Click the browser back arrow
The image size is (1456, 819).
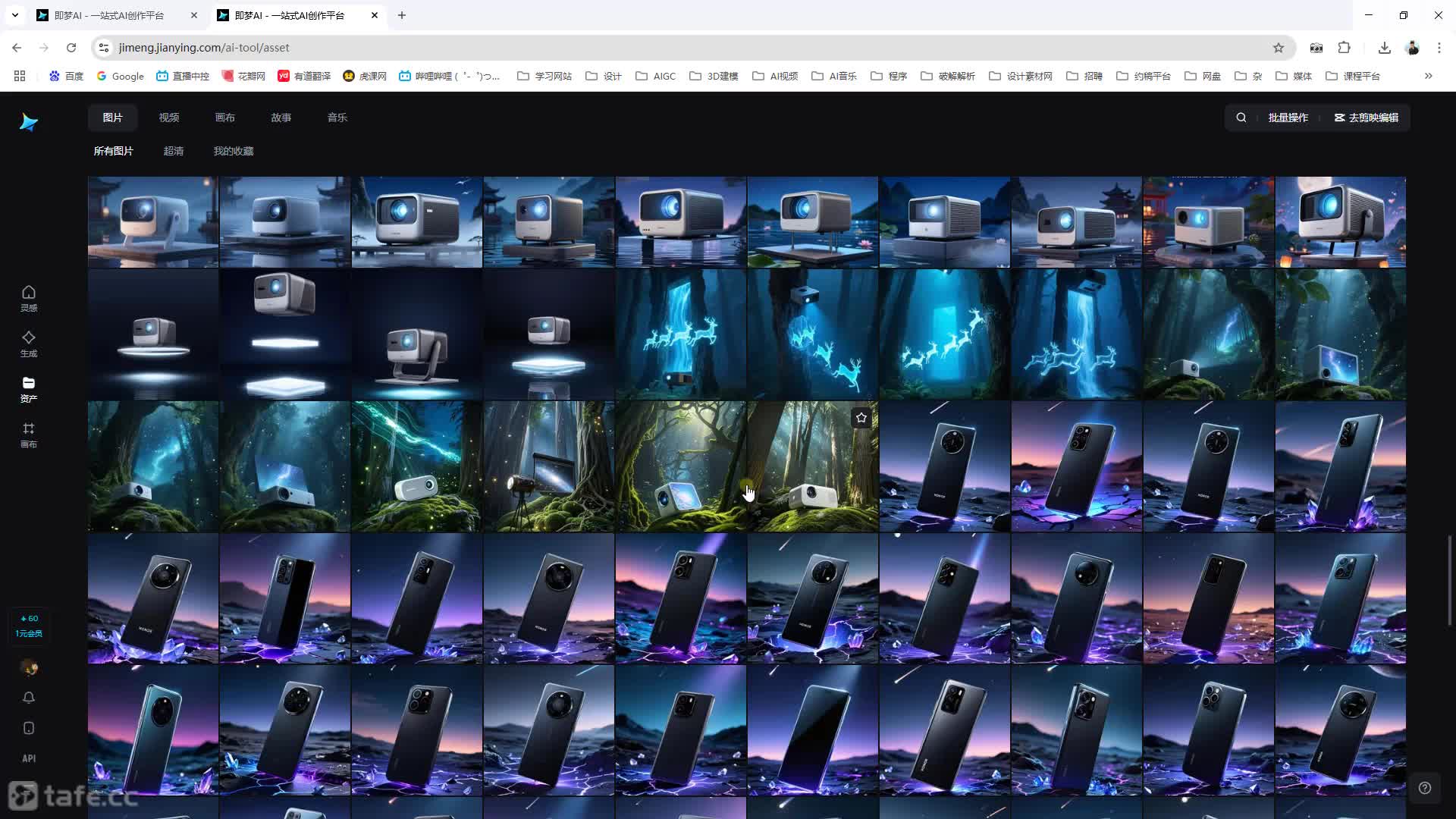pyautogui.click(x=17, y=48)
